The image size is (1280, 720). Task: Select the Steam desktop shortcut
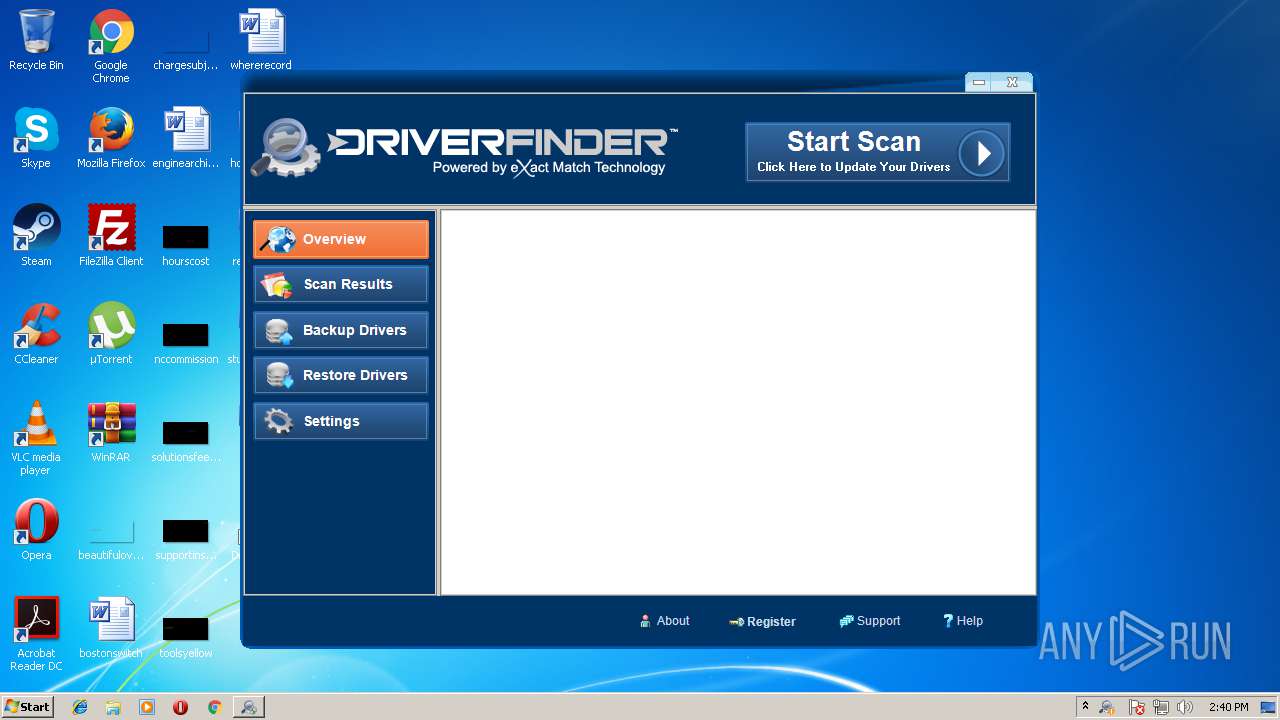(36, 236)
